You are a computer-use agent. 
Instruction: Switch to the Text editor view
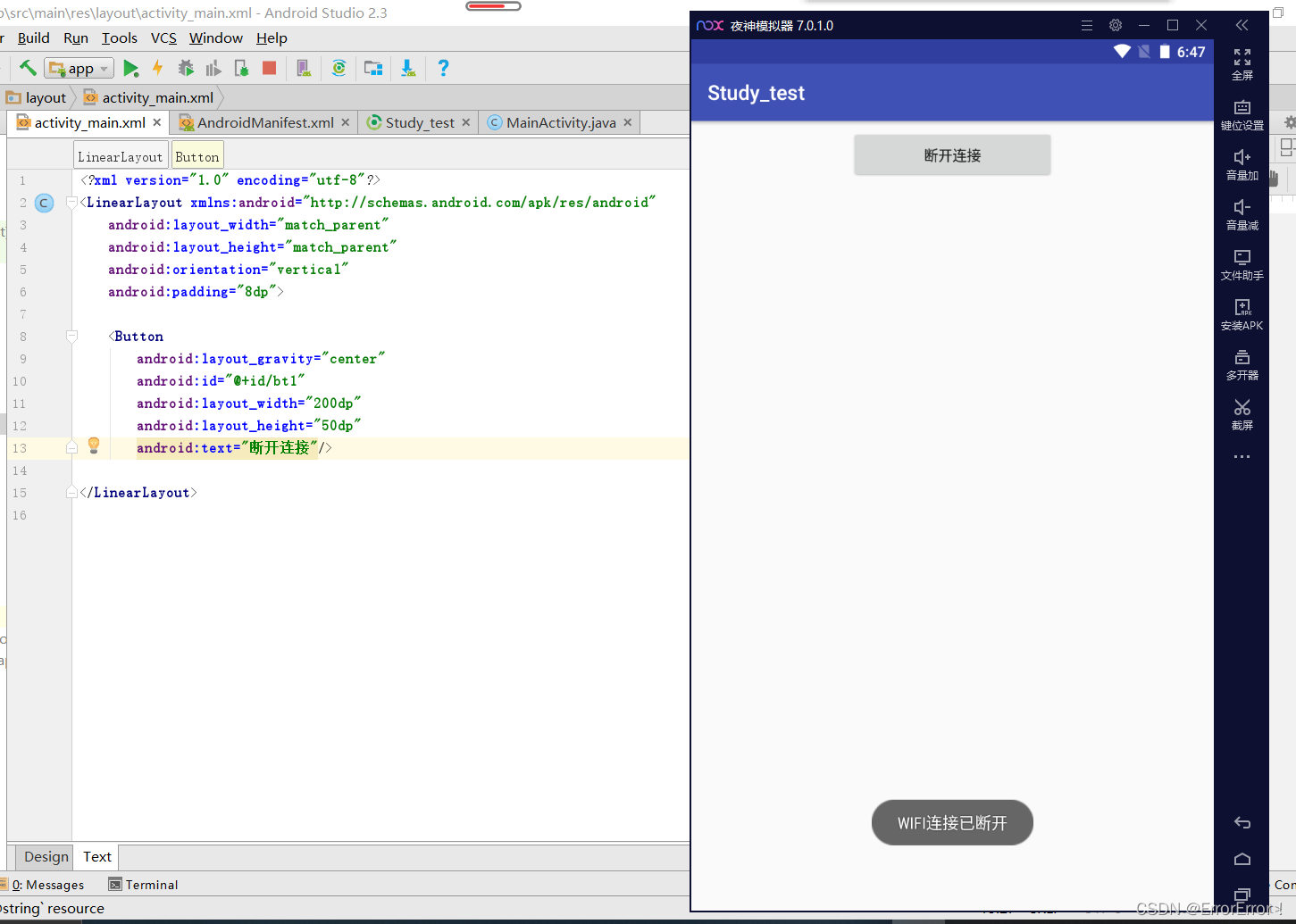click(x=96, y=857)
